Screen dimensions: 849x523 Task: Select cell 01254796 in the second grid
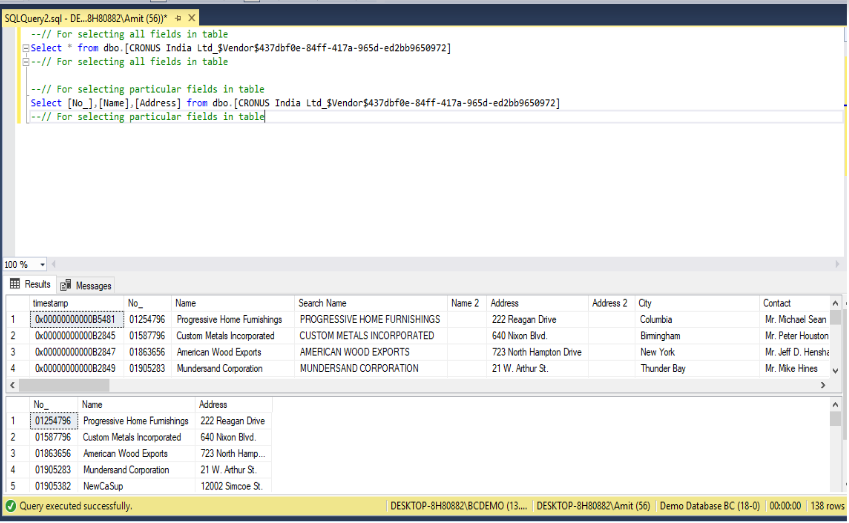pos(54,421)
